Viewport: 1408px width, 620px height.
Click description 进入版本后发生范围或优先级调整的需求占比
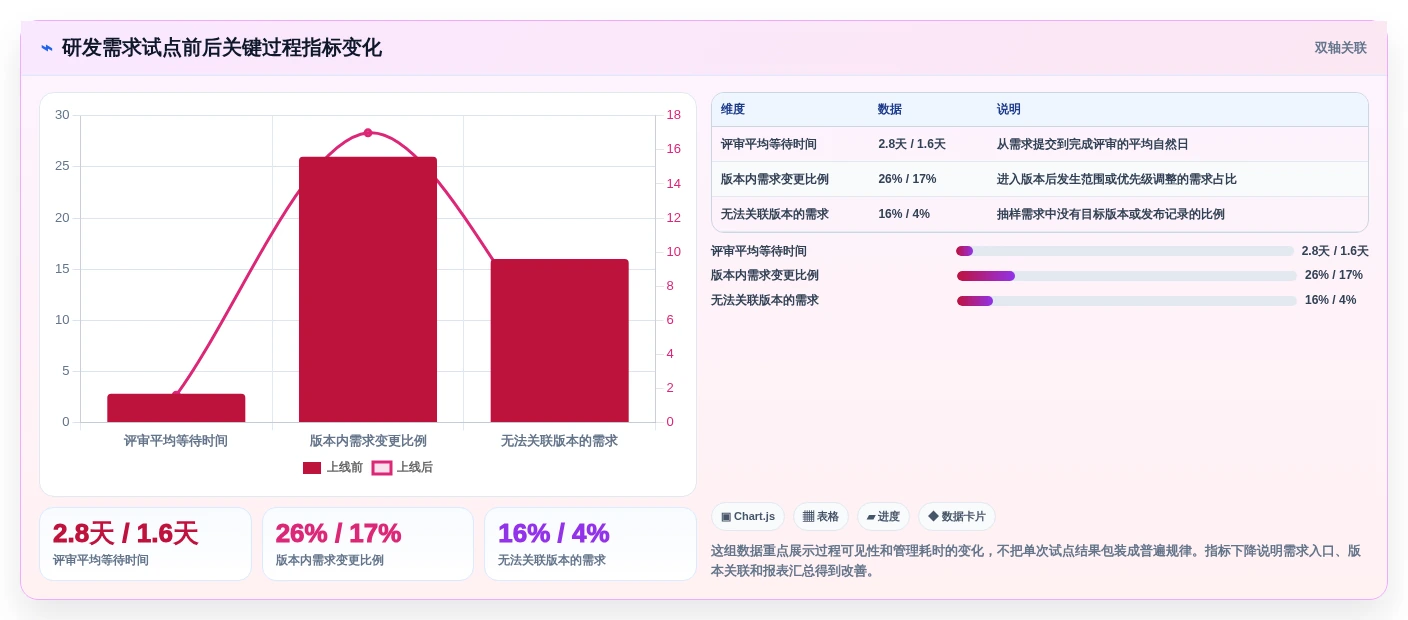(1116, 179)
